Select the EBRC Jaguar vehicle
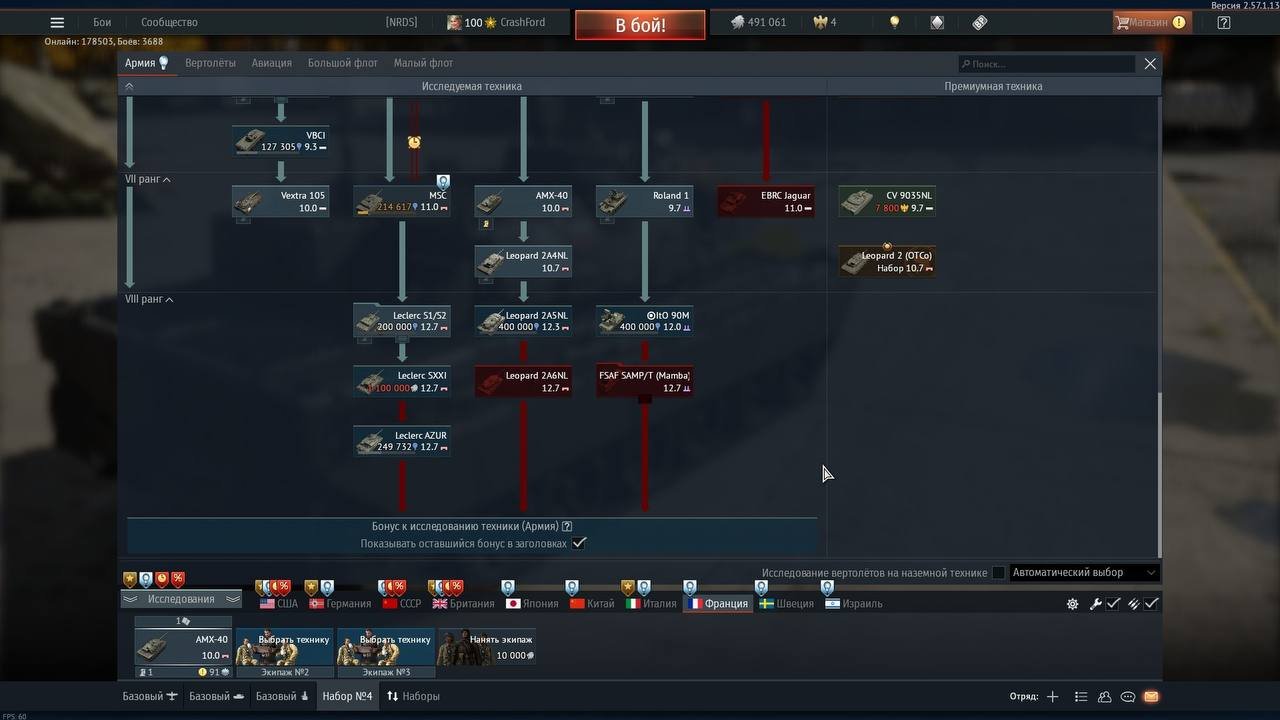Screen dimensions: 1280x720 (x=766, y=202)
